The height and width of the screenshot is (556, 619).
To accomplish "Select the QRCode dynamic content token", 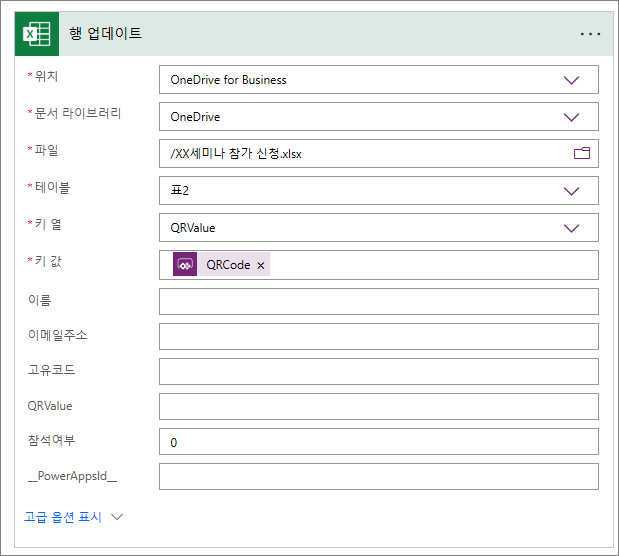I will [x=221, y=264].
